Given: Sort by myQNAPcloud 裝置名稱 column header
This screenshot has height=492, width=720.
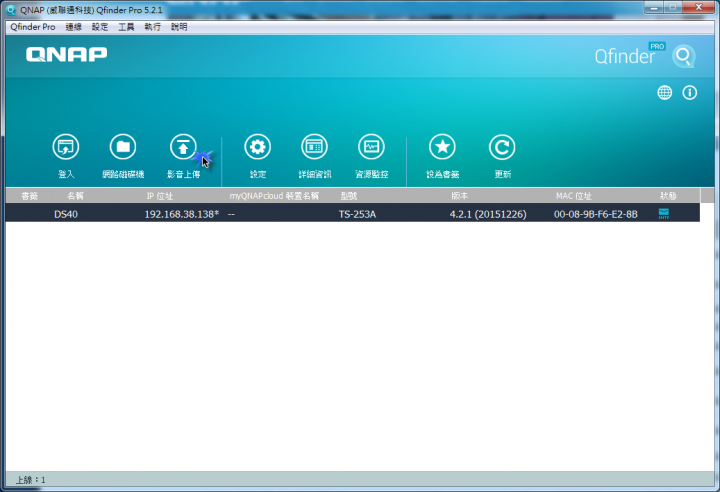Looking at the screenshot, I should 274,196.
